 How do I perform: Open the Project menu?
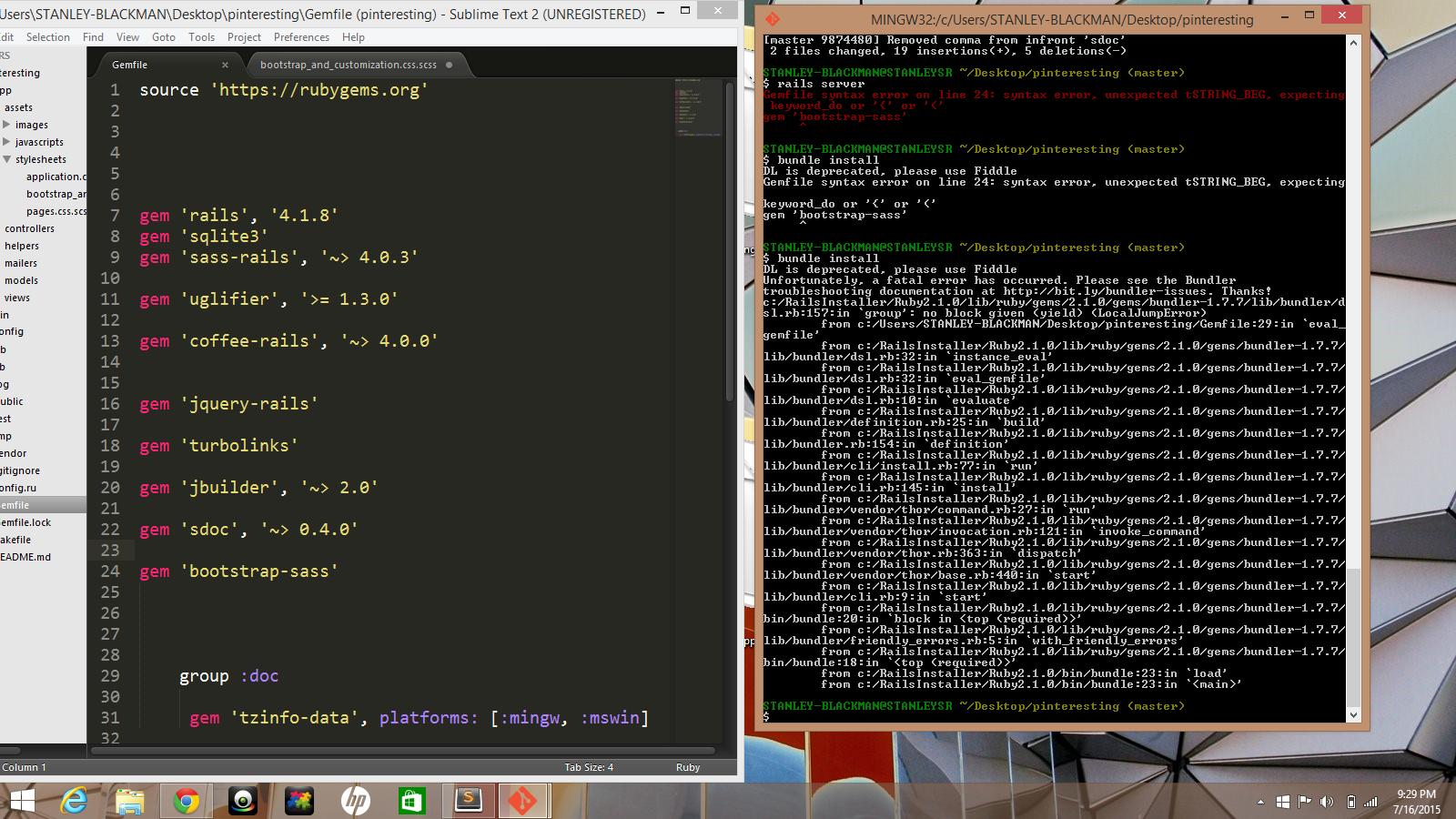pos(244,37)
